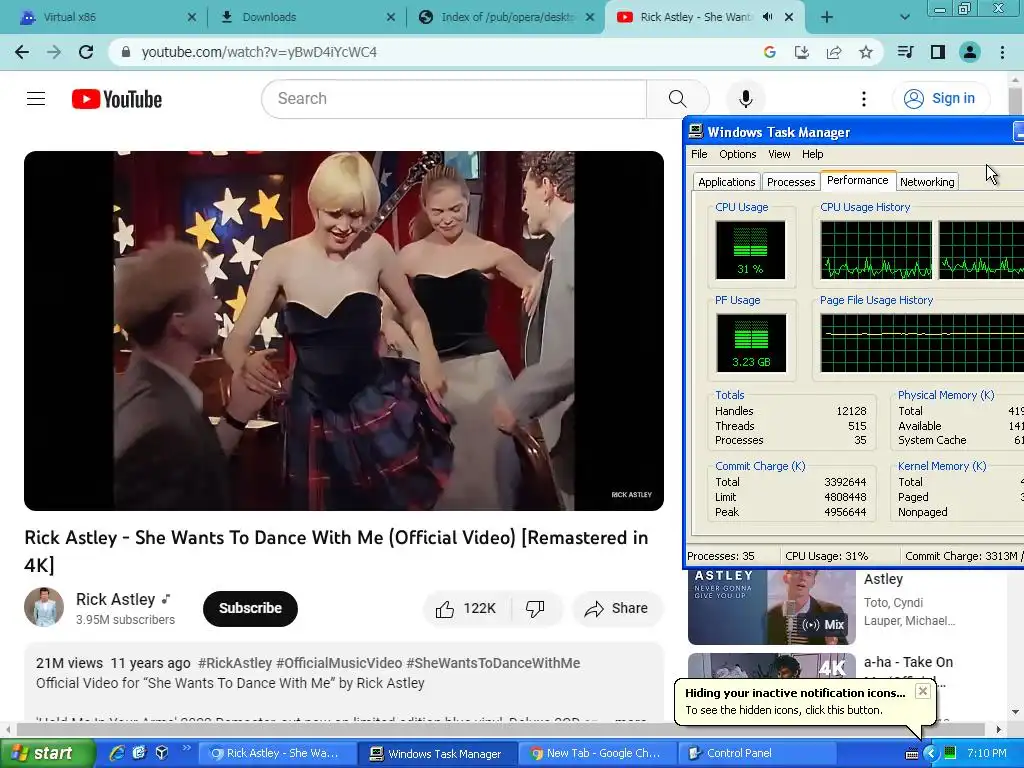The width and height of the screenshot is (1024, 768).
Task: Click the YouTube Sign in button
Action: click(x=941, y=99)
